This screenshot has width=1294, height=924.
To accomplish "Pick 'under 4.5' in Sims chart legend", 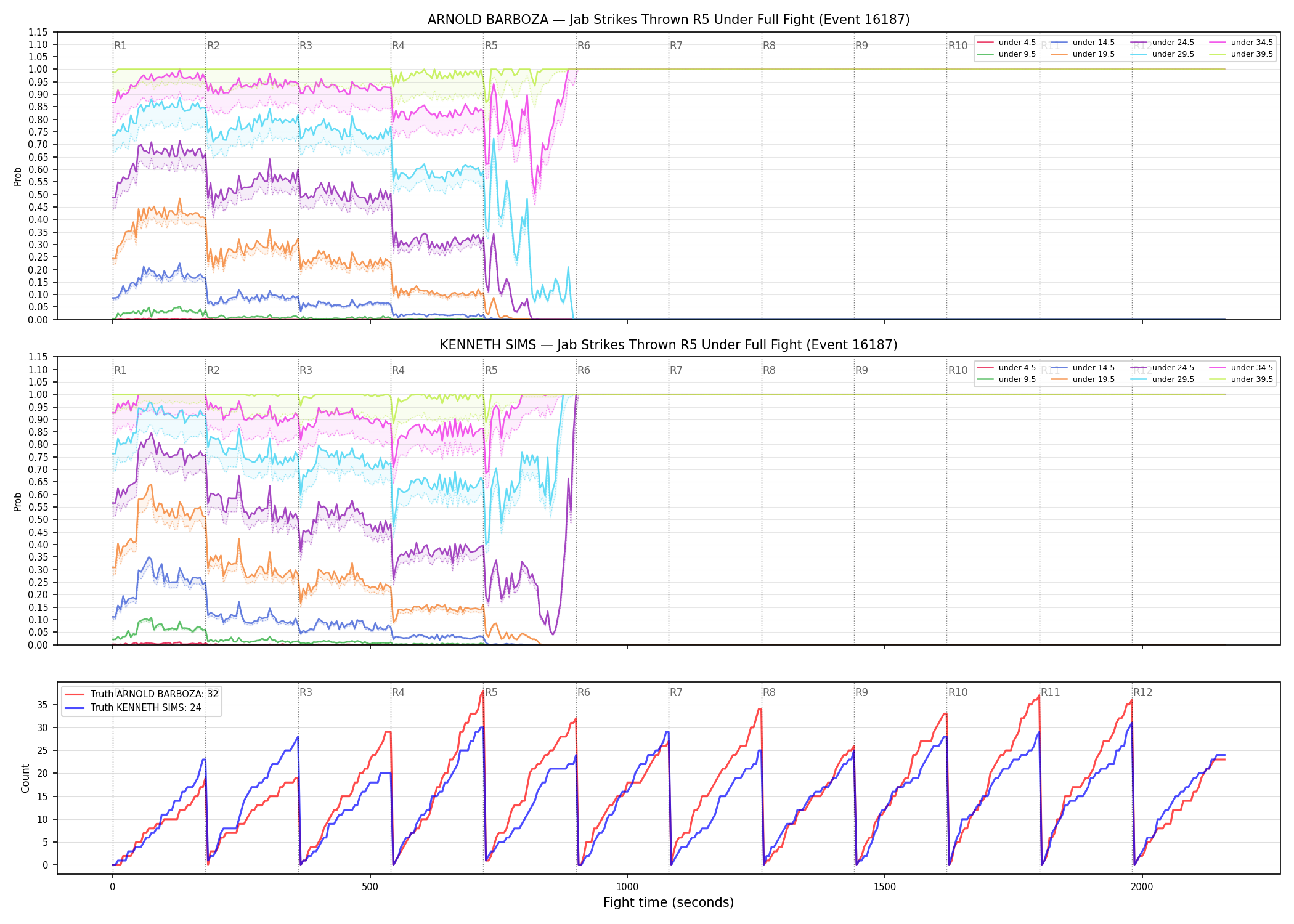I will point(1007,368).
